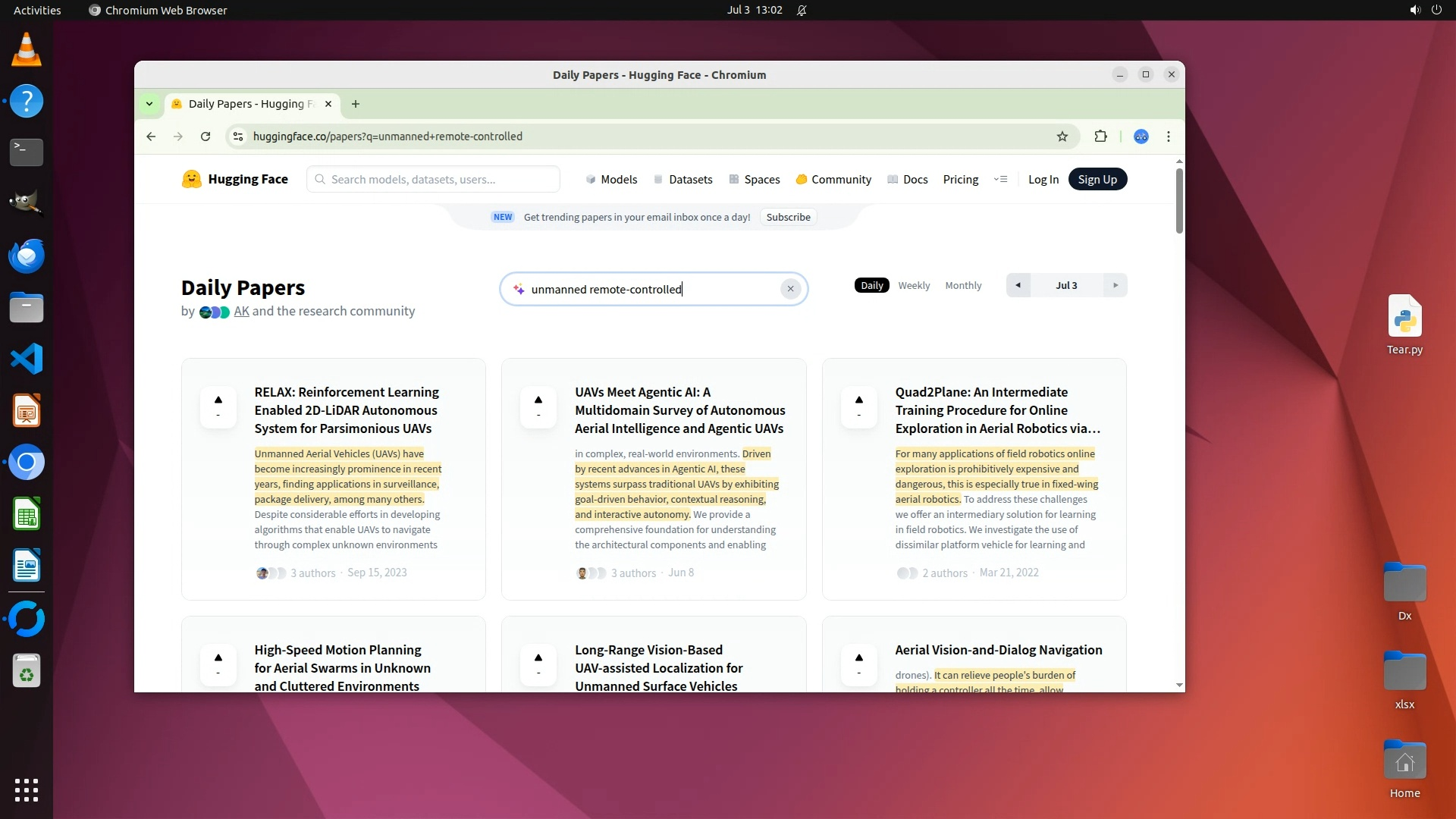Go to the next day arrow

tap(1115, 286)
